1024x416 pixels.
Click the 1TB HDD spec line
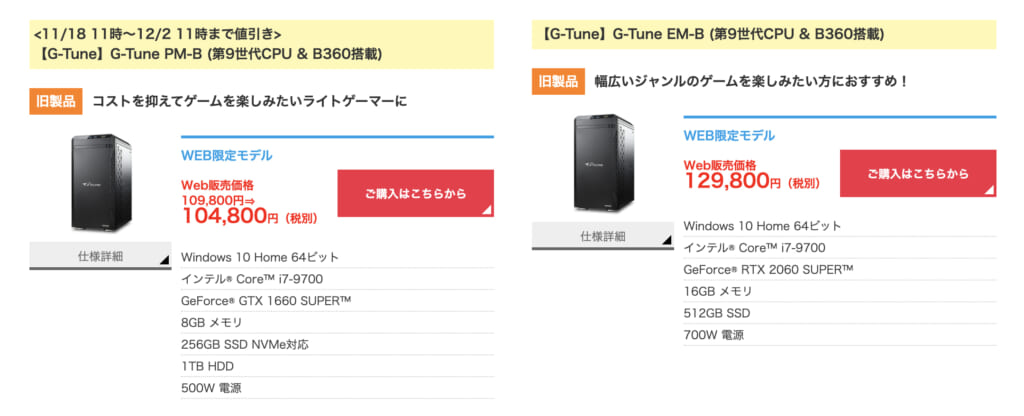point(208,366)
